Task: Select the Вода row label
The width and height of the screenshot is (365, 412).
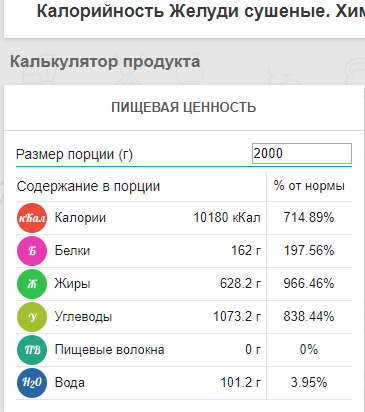Action: pyautogui.click(x=70, y=383)
